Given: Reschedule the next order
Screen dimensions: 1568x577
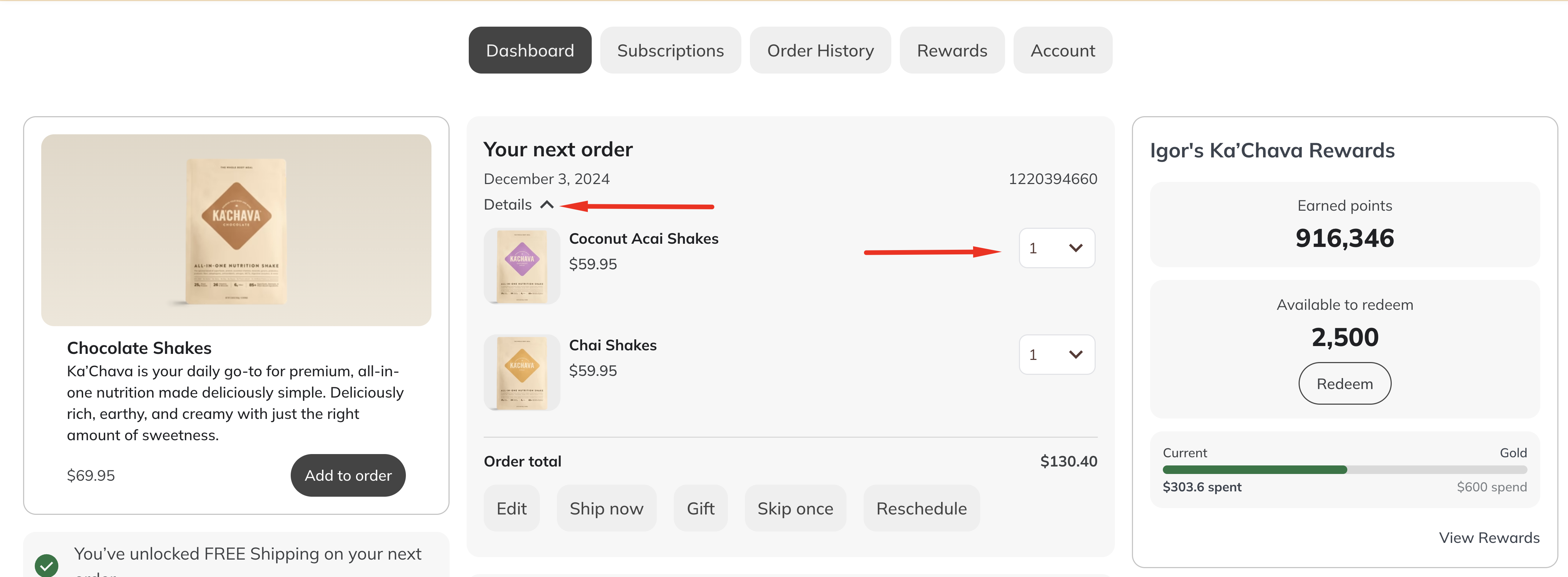Looking at the screenshot, I should (x=921, y=508).
